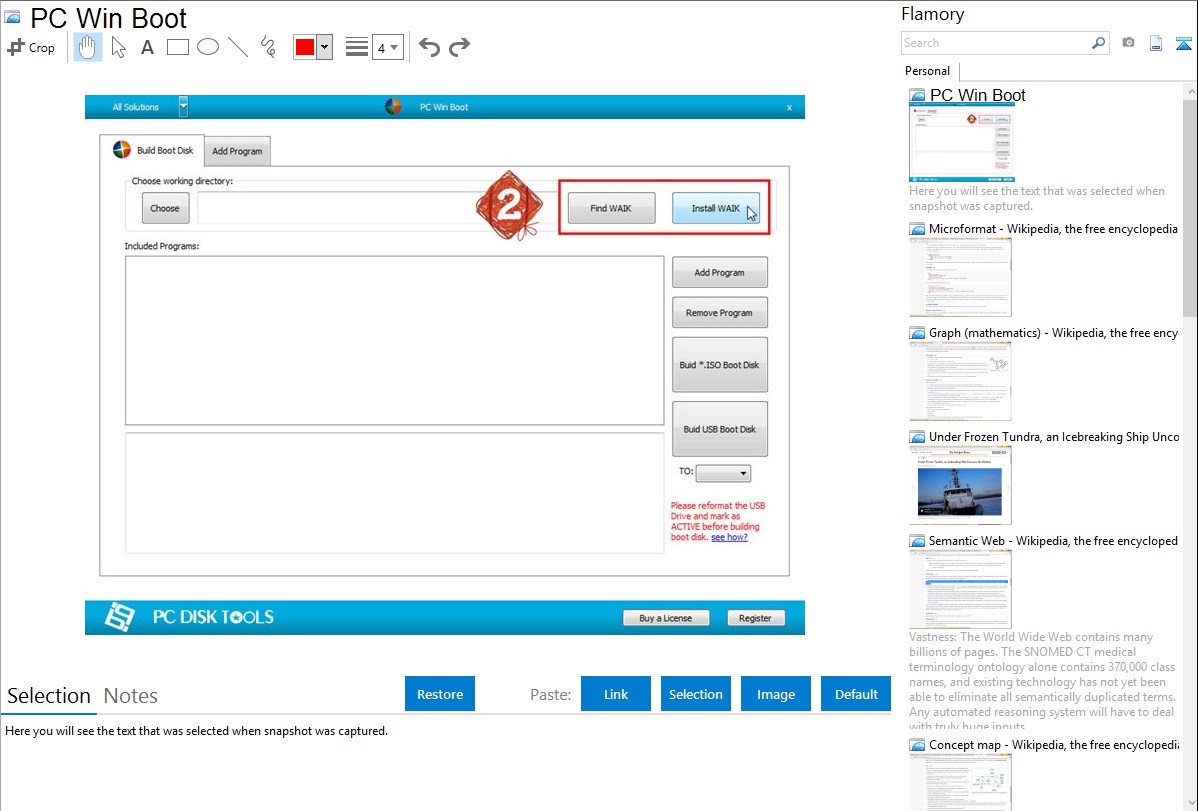The width and height of the screenshot is (1198, 811).
Task: Close the PC Win Boot window with x
Action: [789, 108]
